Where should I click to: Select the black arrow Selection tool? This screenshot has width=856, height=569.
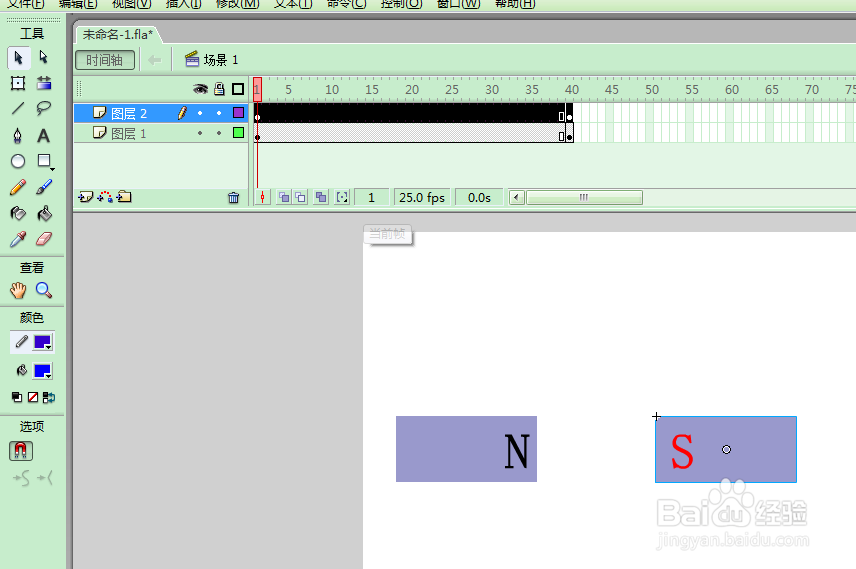(x=18, y=58)
